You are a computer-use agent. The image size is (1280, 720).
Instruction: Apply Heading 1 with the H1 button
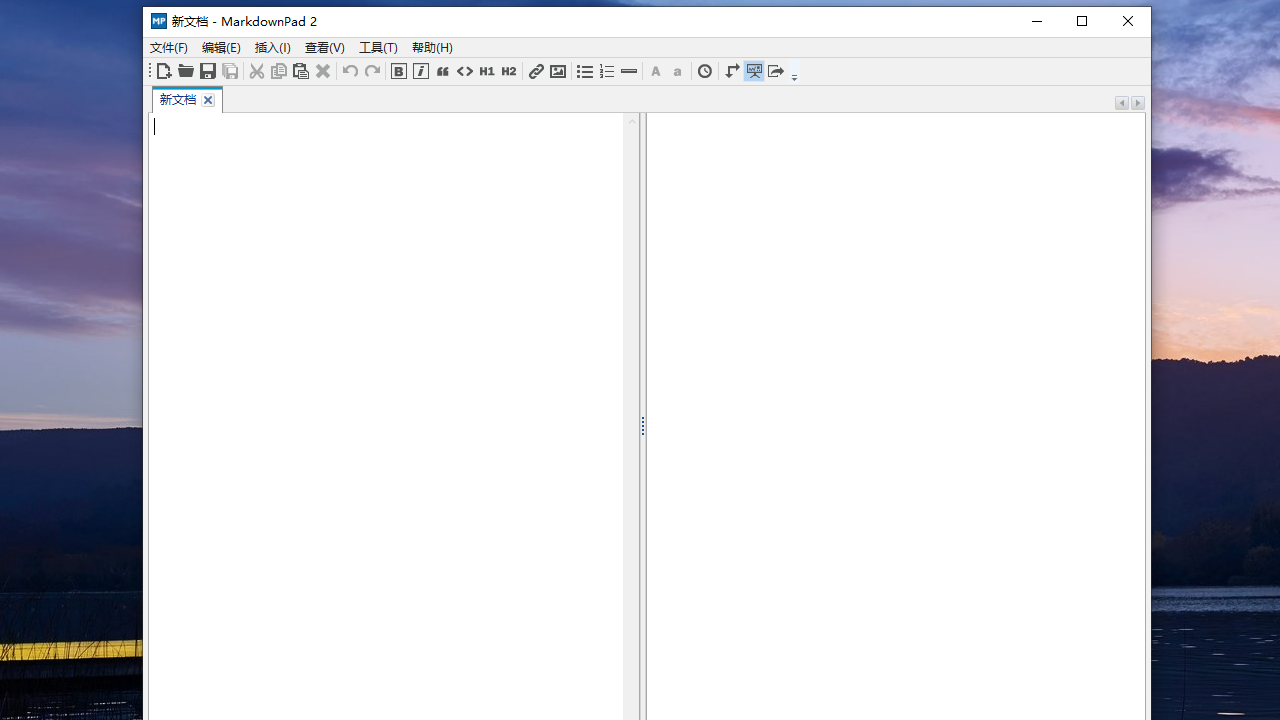point(486,71)
